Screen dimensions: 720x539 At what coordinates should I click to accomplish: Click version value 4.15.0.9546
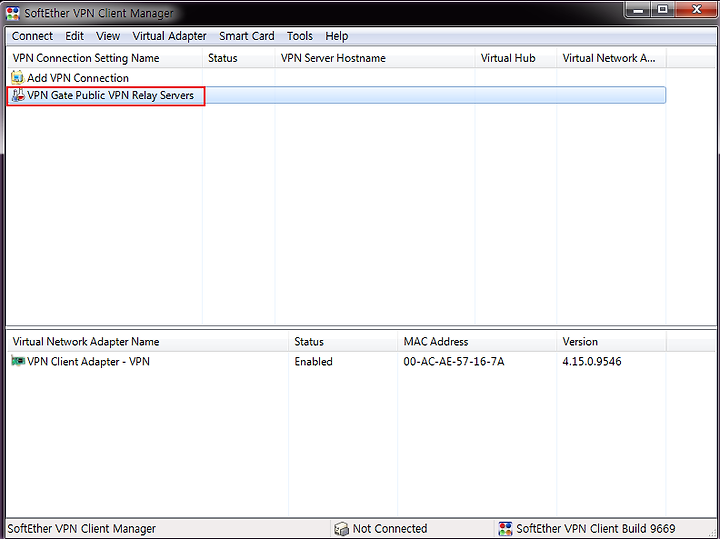pos(591,361)
